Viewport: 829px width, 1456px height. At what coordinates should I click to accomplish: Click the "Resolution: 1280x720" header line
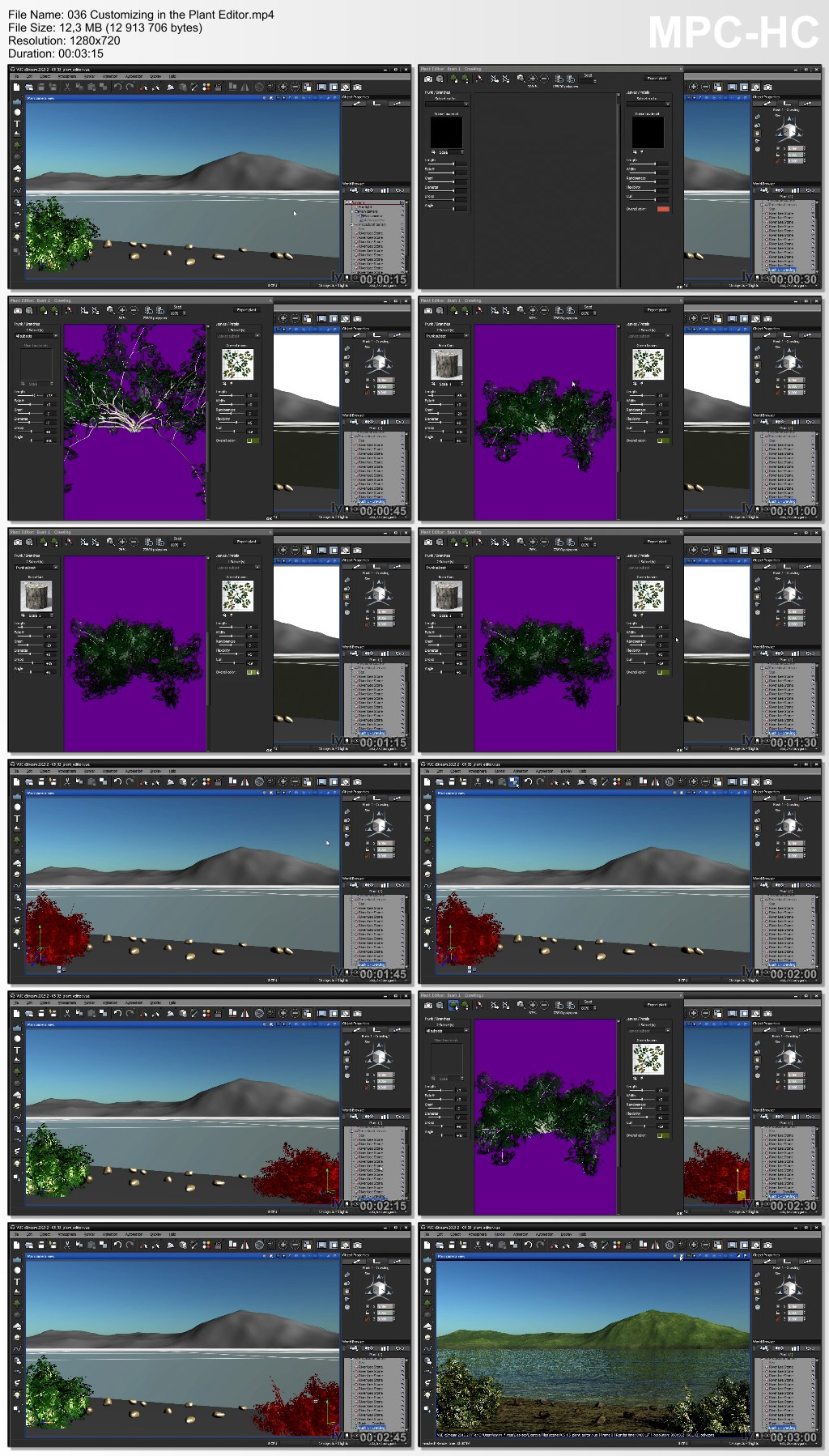coord(64,40)
